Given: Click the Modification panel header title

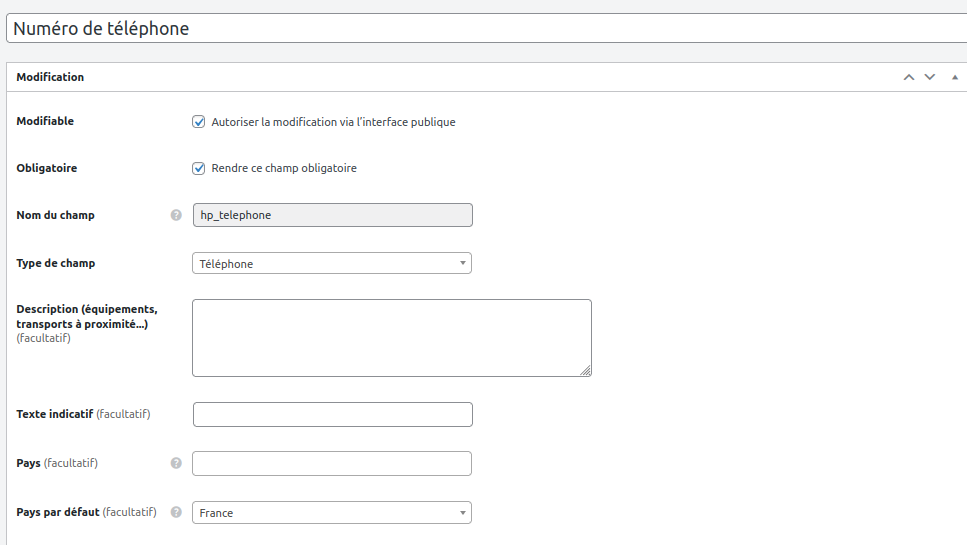Looking at the screenshot, I should [50, 77].
